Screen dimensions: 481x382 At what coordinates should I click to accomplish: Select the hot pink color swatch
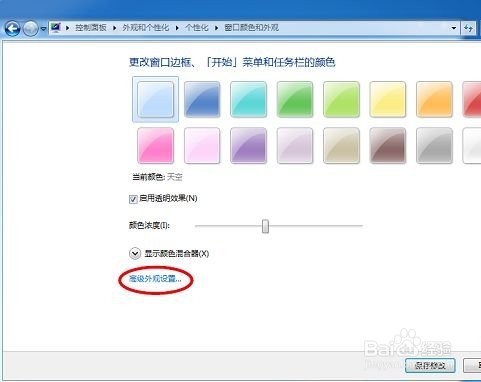pyautogui.click(x=155, y=146)
